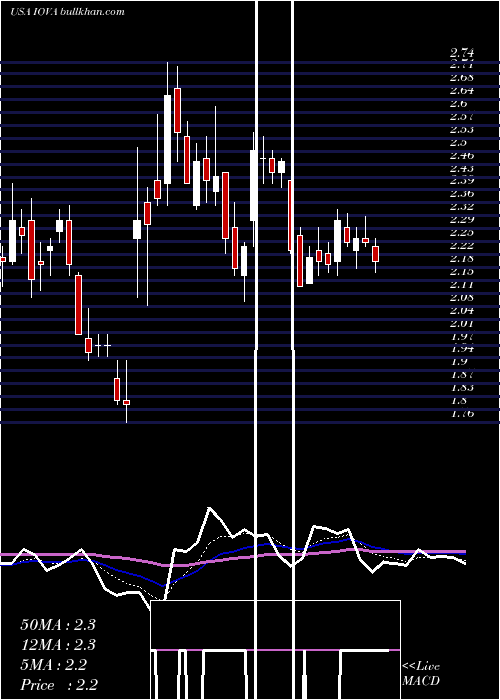Click the 50MA : 2.3 readout
Screen dimensions: 500x700
tap(58, 625)
